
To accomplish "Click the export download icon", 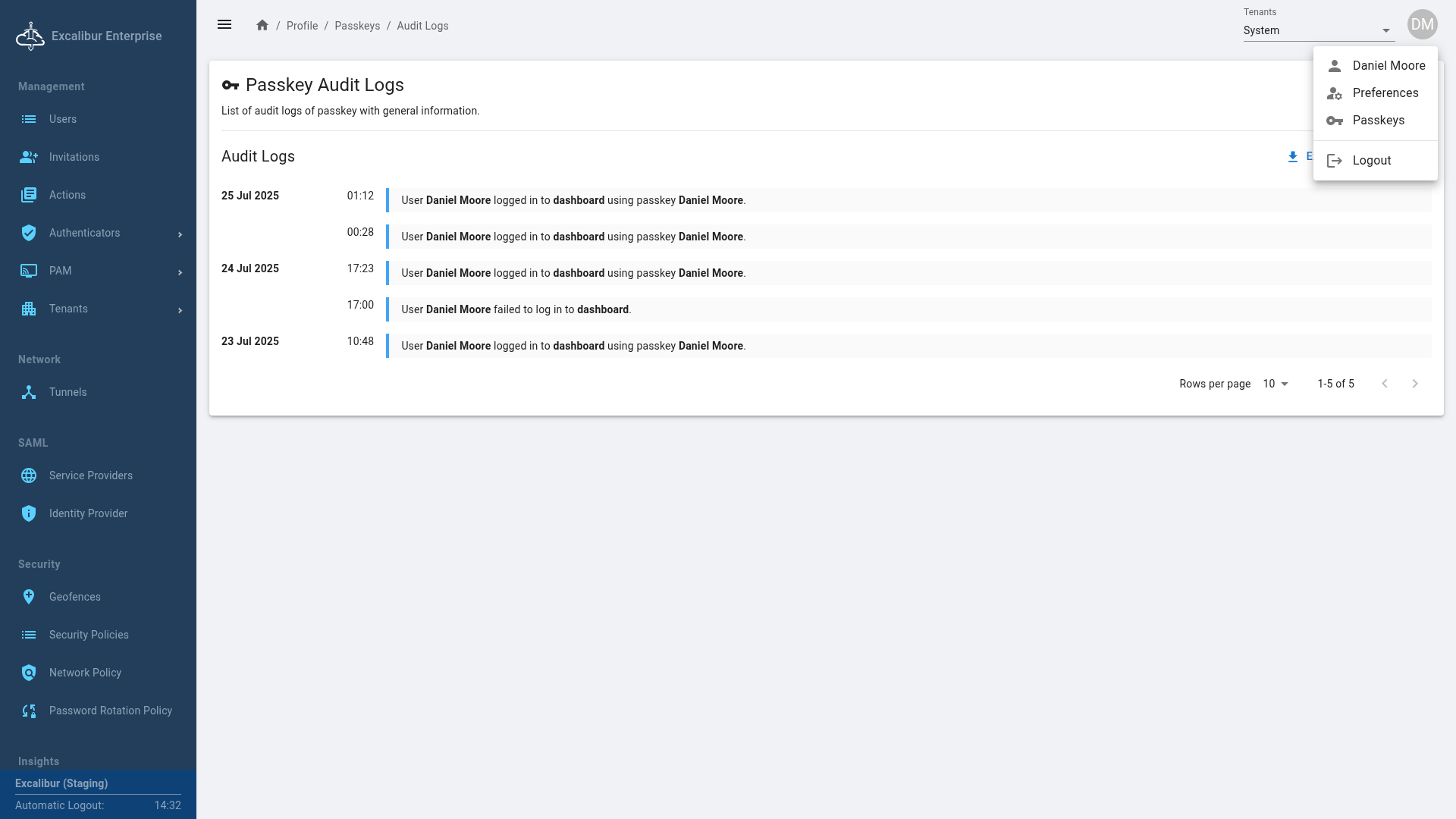I will [1293, 157].
